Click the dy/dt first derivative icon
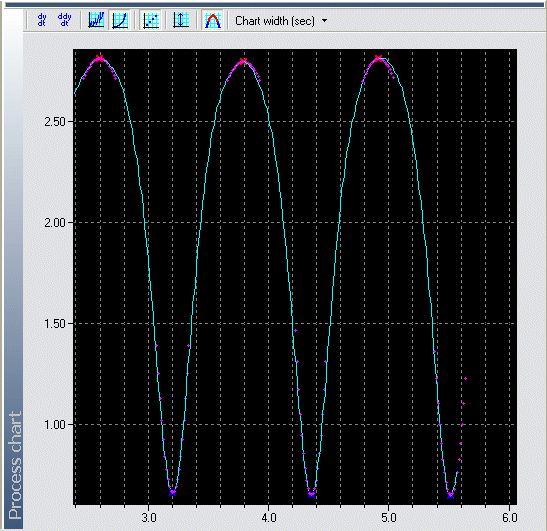Image resolution: width=547 pixels, height=531 pixels. 42,20
